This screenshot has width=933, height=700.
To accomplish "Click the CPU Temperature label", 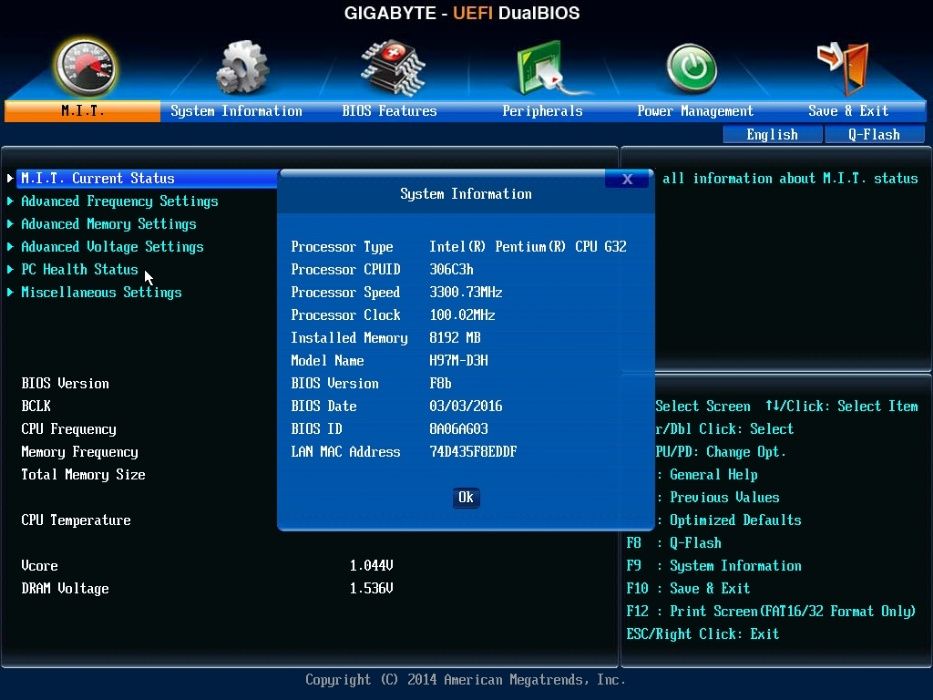I will point(76,520).
